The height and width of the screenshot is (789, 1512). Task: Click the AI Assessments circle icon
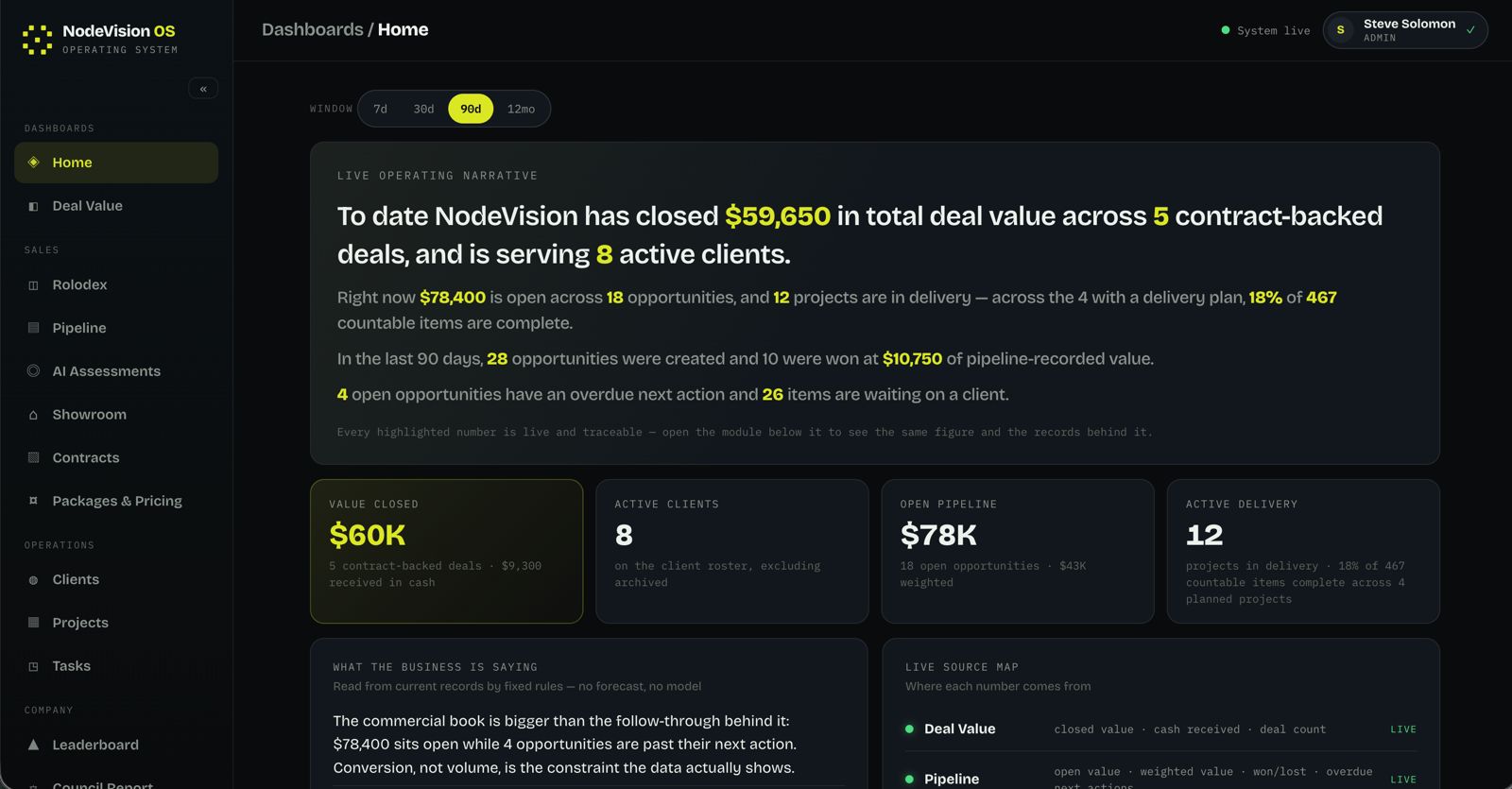click(34, 371)
